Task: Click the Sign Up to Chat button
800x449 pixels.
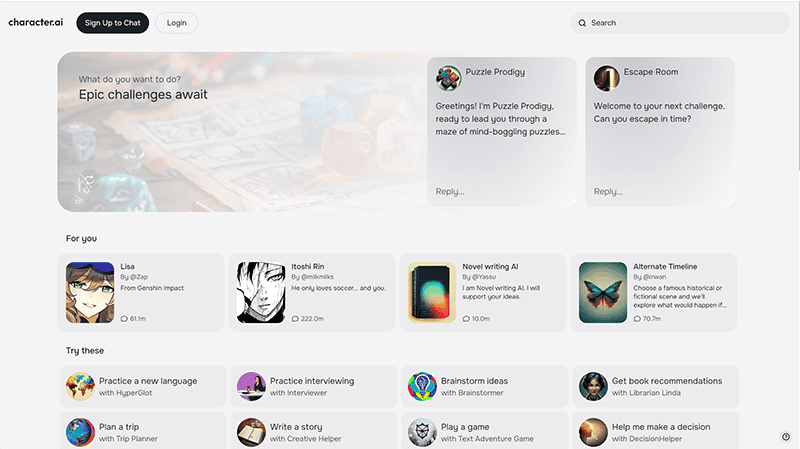Action: coord(113,23)
